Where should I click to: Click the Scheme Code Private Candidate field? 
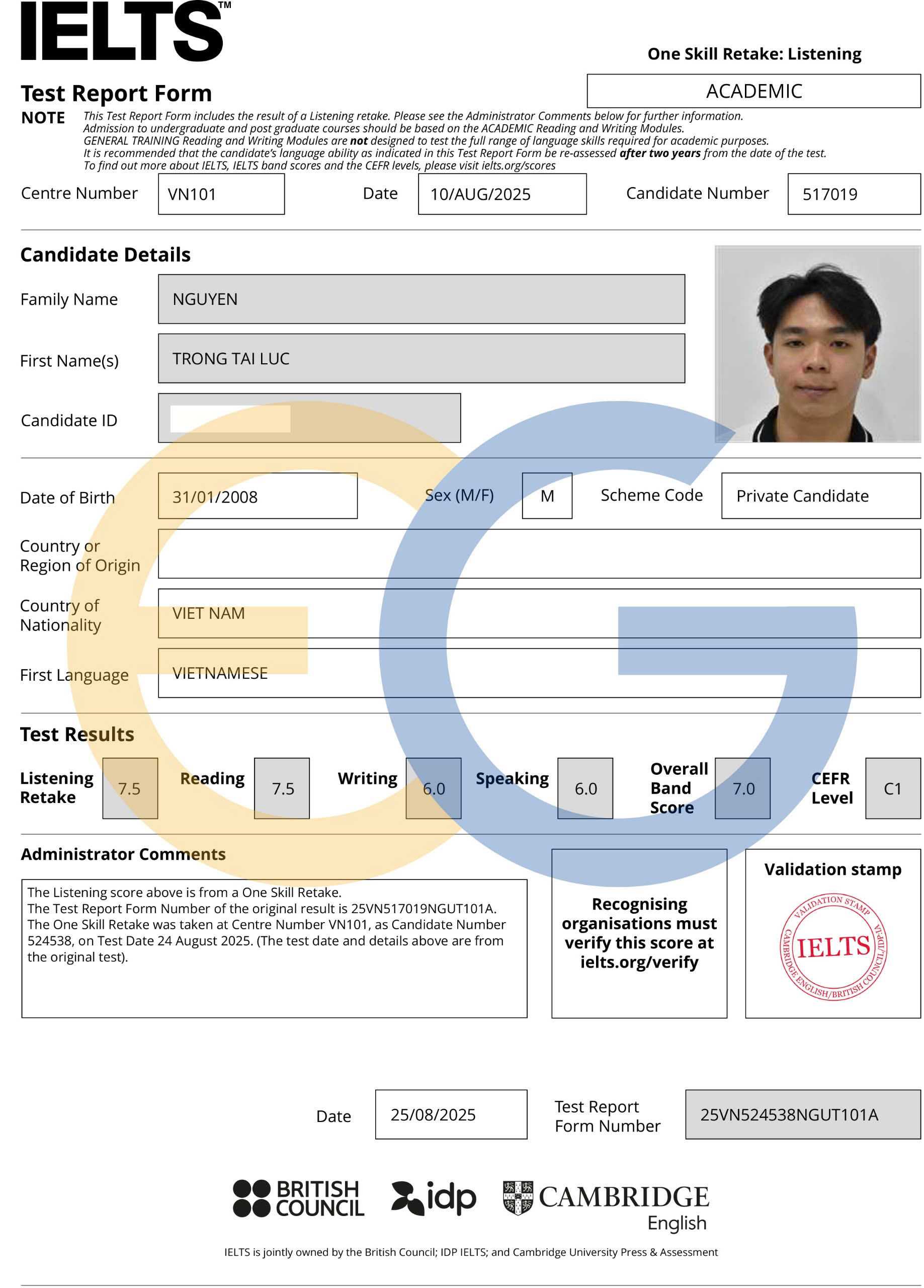pos(820,496)
